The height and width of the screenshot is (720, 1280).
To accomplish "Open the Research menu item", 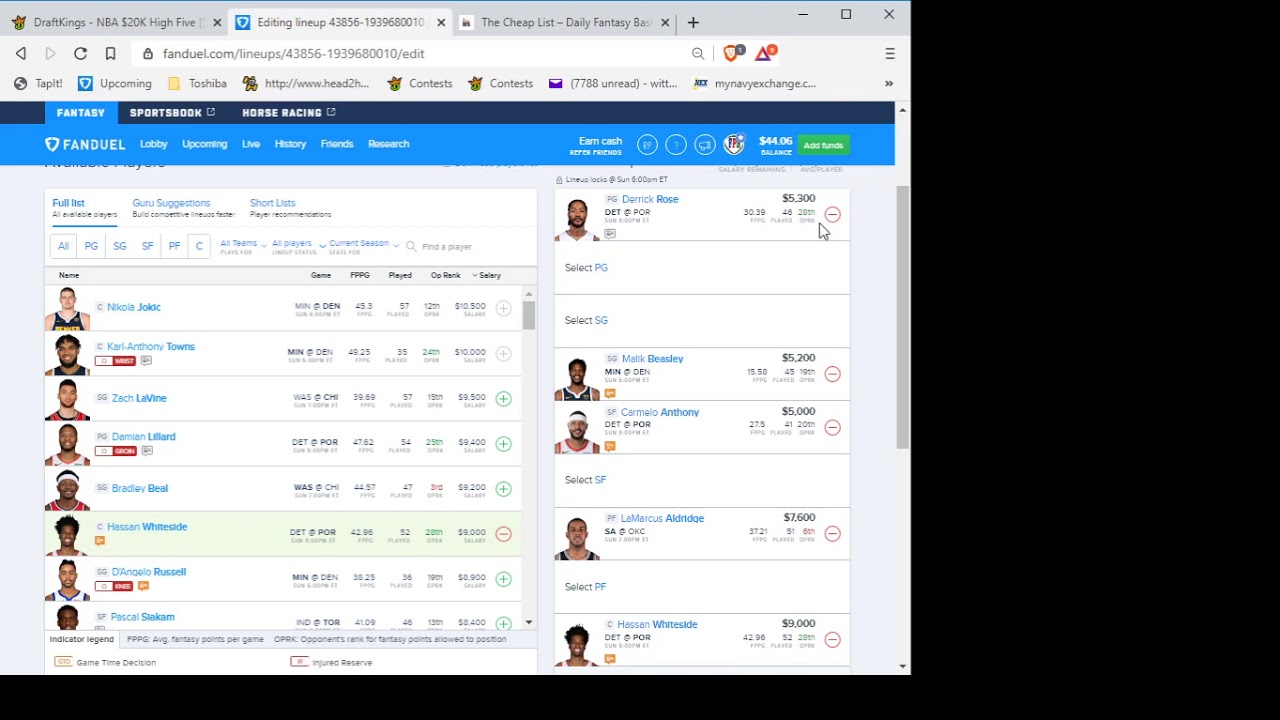I will click(388, 144).
